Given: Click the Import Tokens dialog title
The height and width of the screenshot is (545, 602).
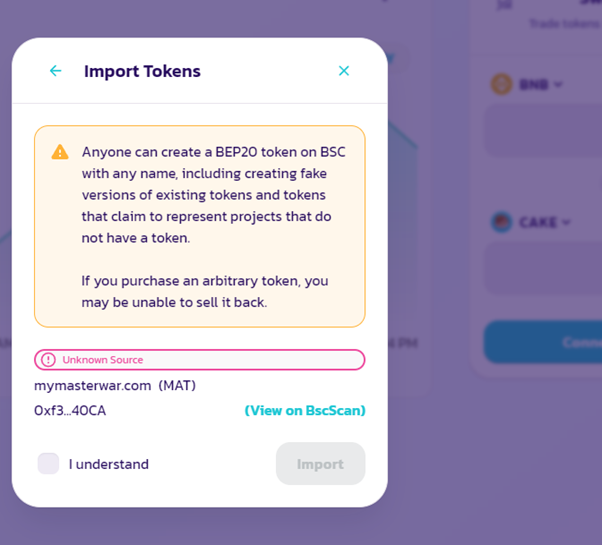Looking at the screenshot, I should (142, 71).
